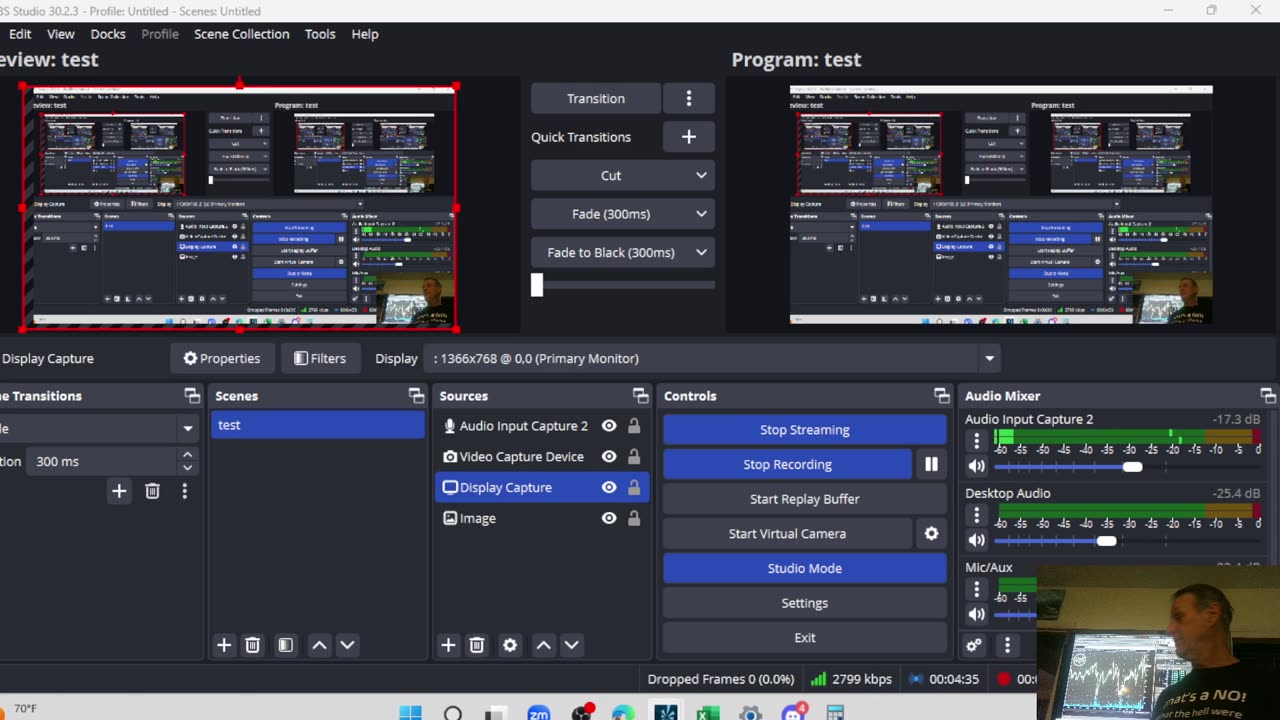Viewport: 1280px width, 720px height.
Task: Mute Desktop Audio speaker icon
Action: [977, 540]
